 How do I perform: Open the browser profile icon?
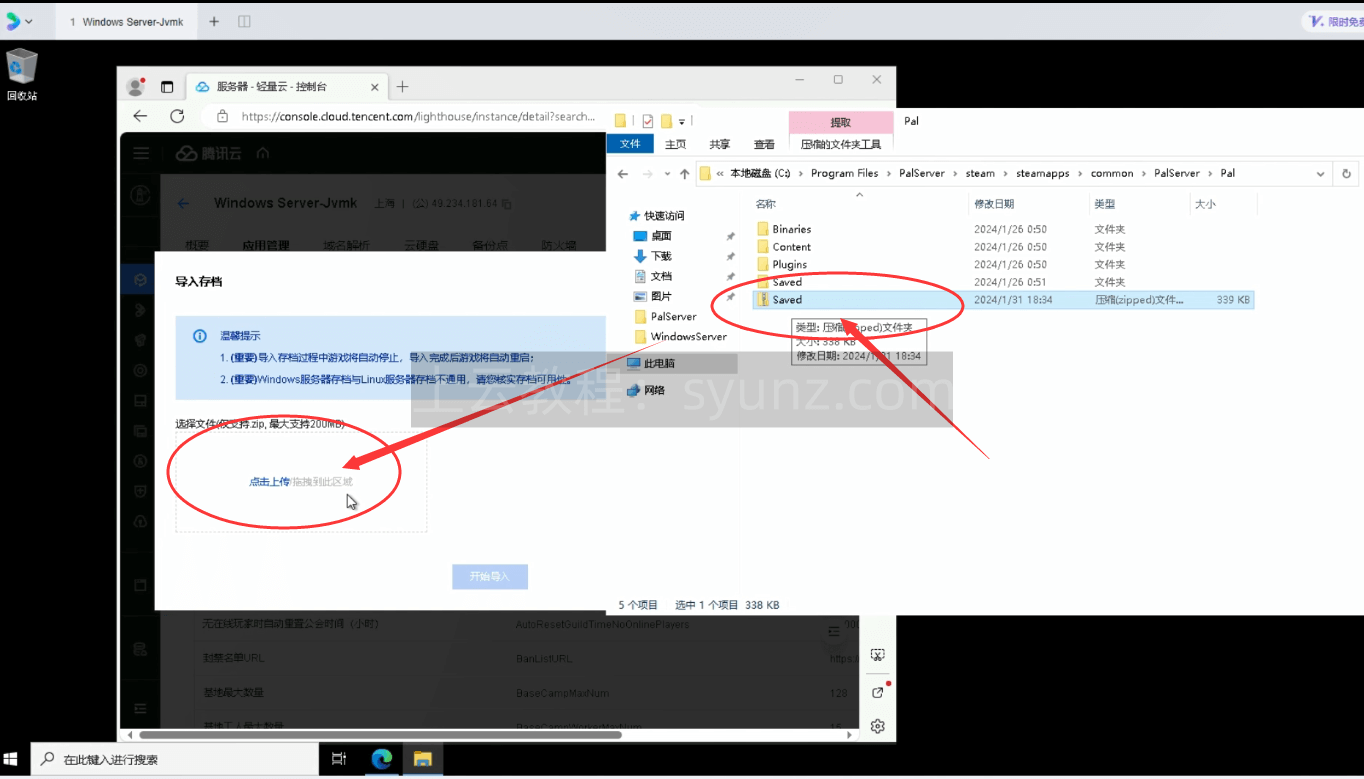136,87
